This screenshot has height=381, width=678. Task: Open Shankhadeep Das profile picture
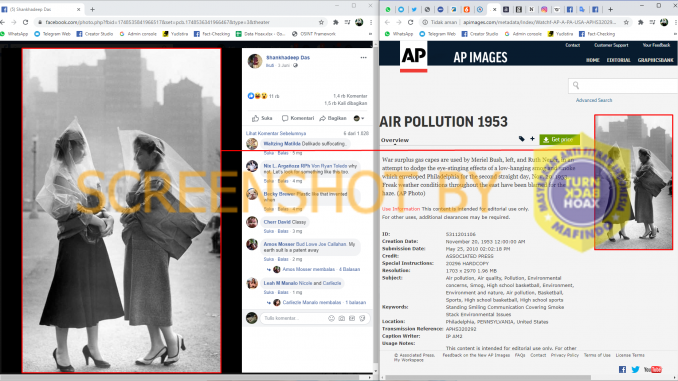255,61
